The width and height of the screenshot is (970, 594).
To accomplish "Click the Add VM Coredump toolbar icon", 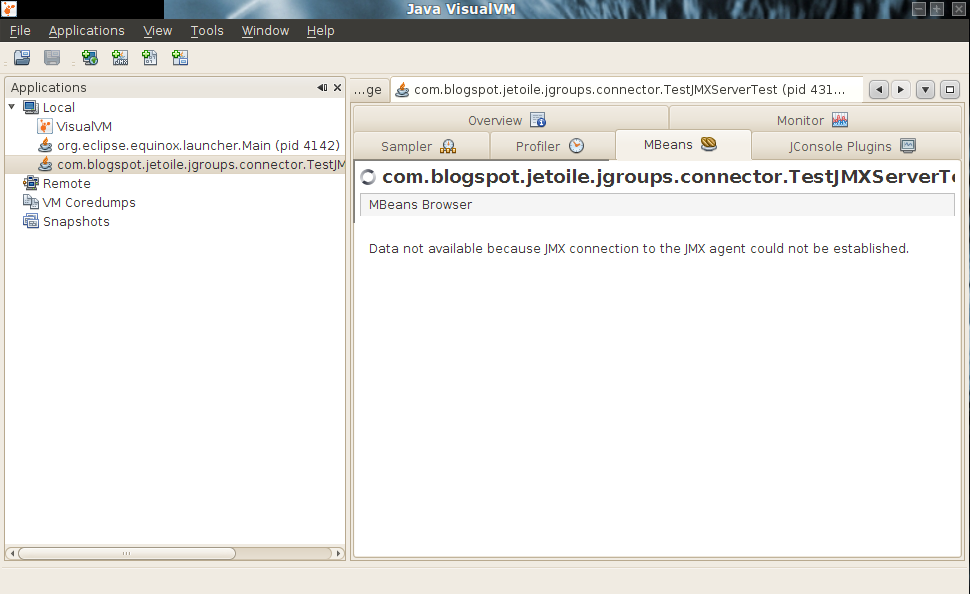I will pyautogui.click(x=150, y=58).
